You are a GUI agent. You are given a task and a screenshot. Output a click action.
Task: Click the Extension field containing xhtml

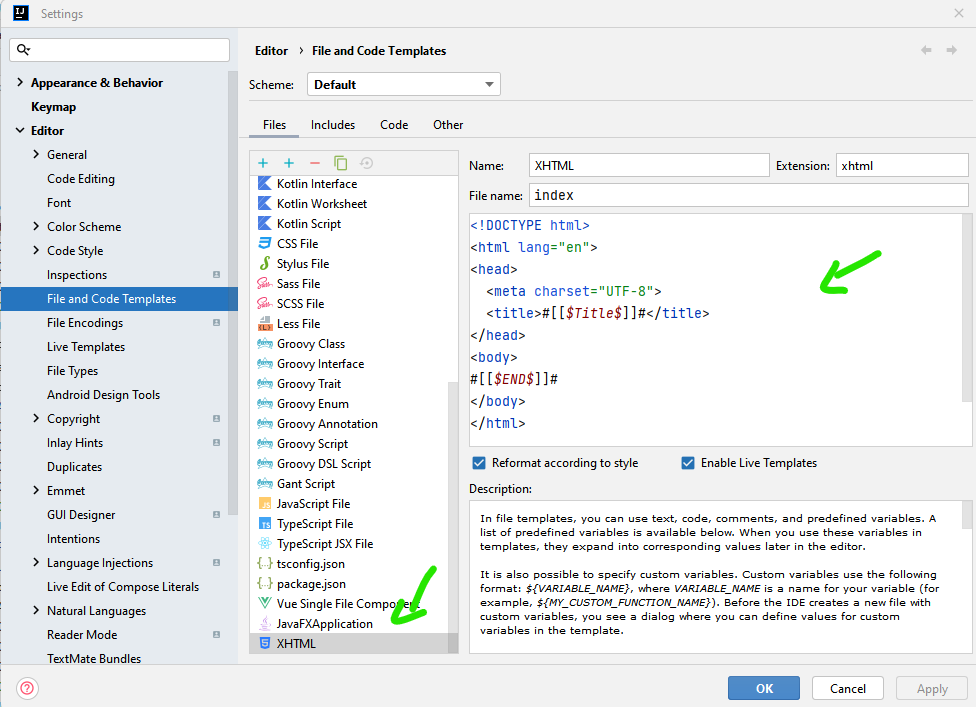[902, 166]
